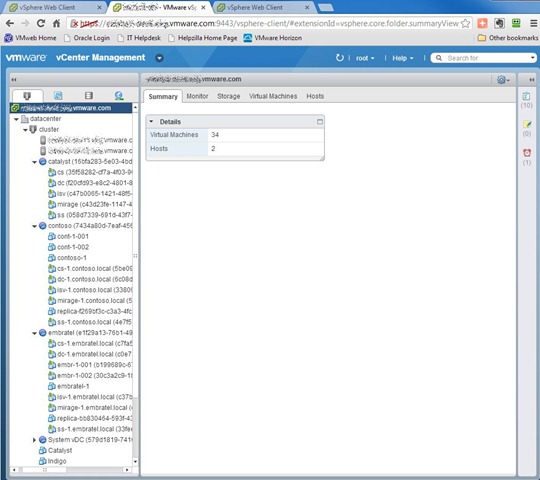
Task: Open the VMware Horizon bookmark
Action: pos(273,38)
